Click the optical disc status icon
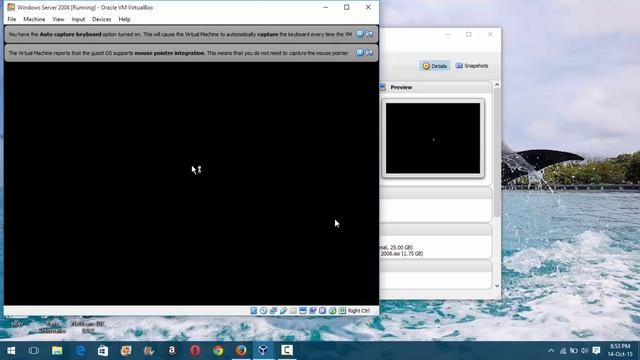640x360 pixels. pos(263,311)
